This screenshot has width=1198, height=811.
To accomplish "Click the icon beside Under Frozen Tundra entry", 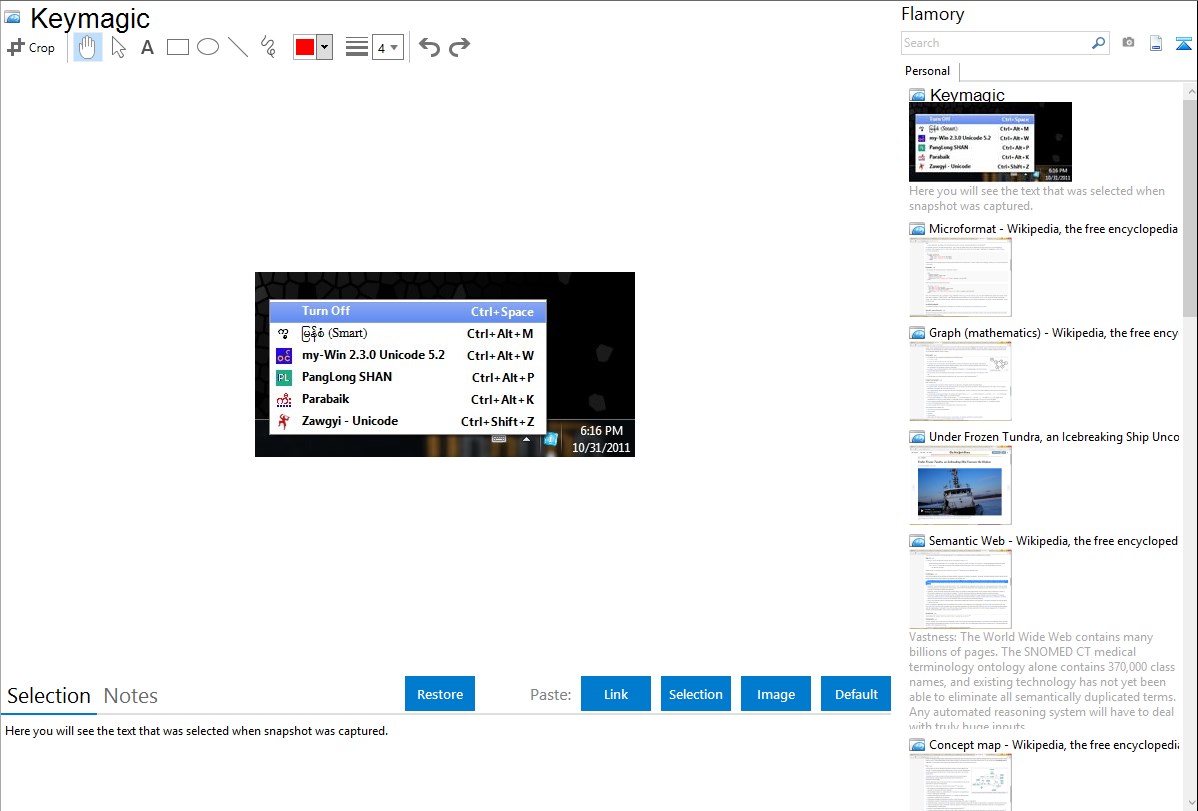I will 918,436.
